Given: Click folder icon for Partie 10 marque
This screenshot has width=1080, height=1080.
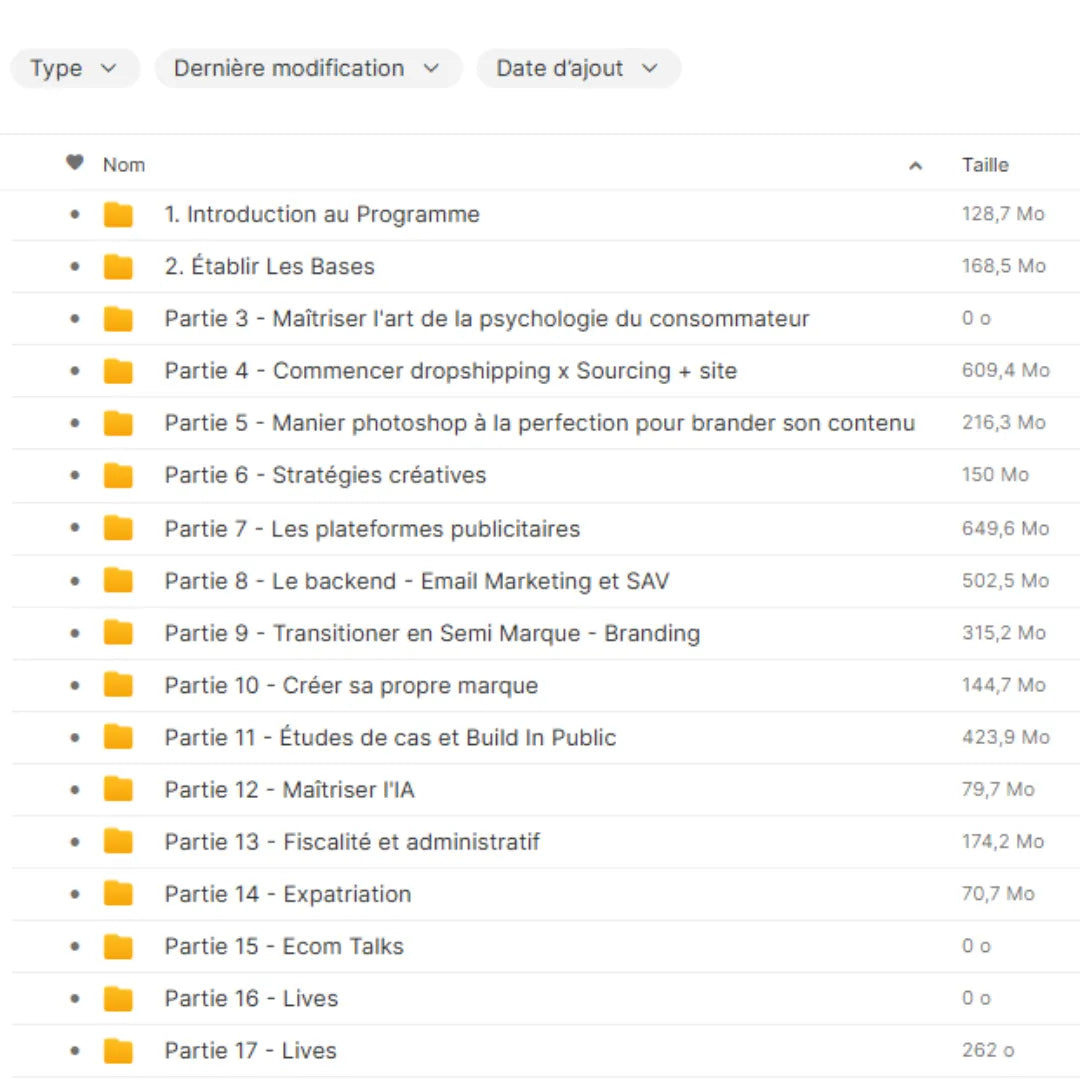Looking at the screenshot, I should pos(118,686).
